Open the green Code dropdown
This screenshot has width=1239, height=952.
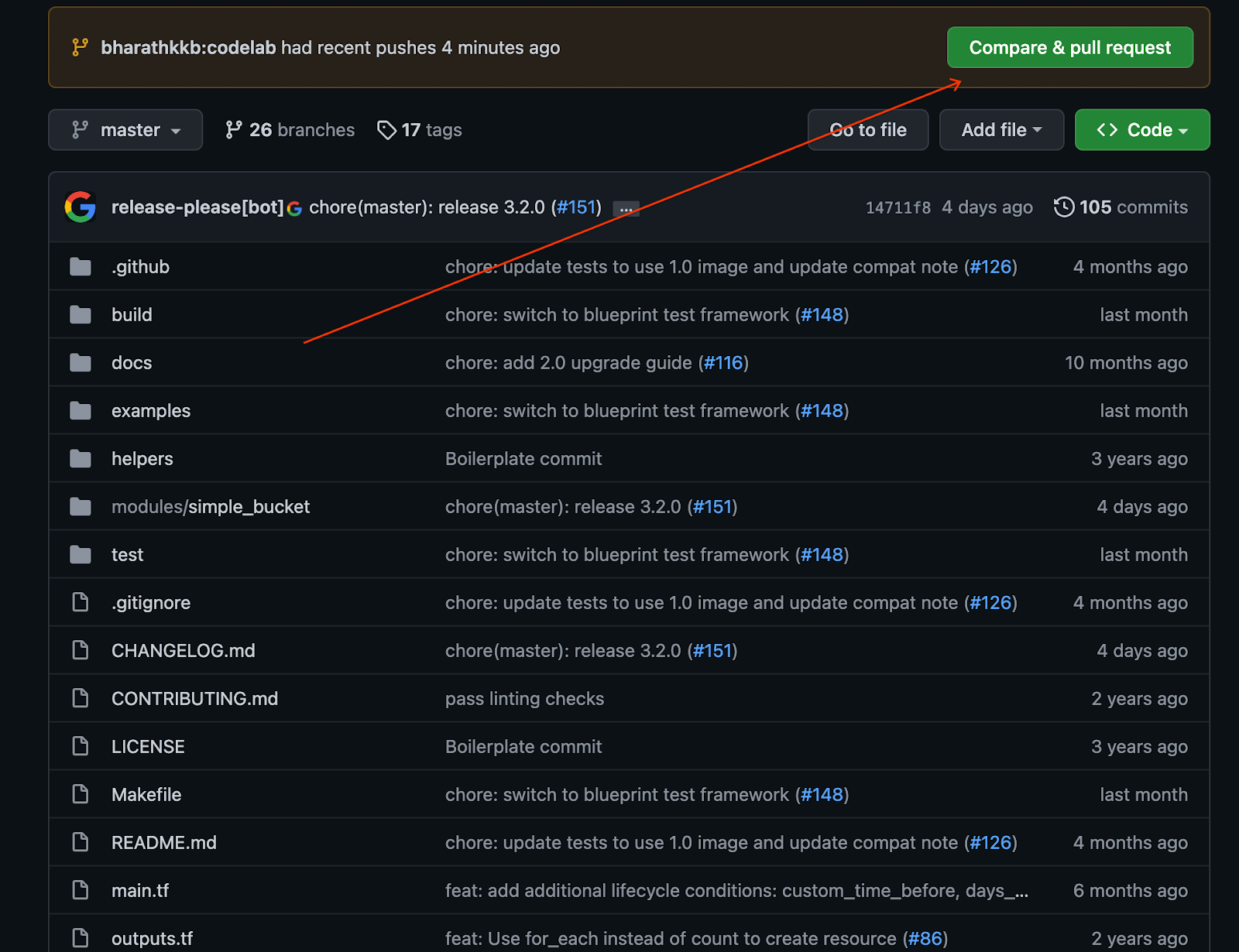(x=1141, y=130)
